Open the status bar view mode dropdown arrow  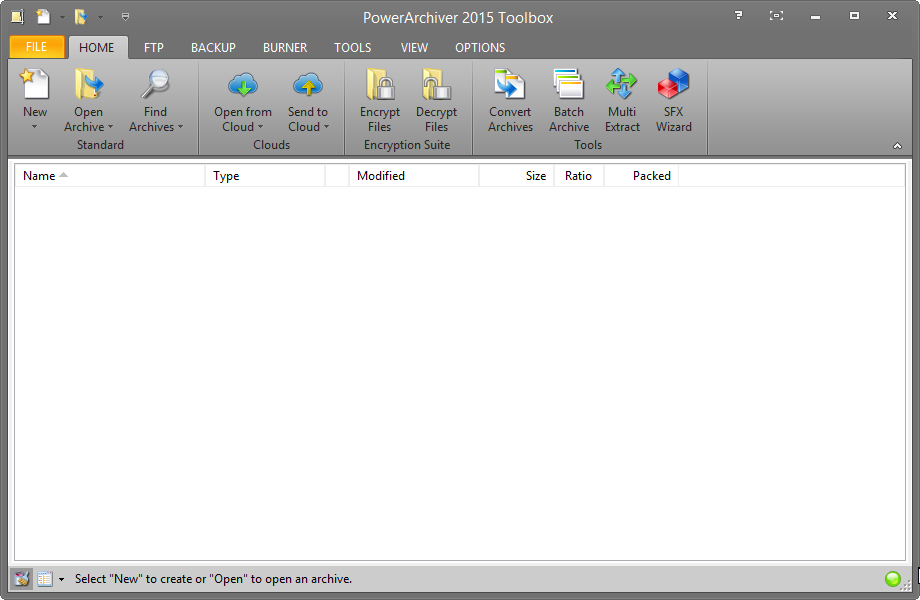(x=61, y=579)
